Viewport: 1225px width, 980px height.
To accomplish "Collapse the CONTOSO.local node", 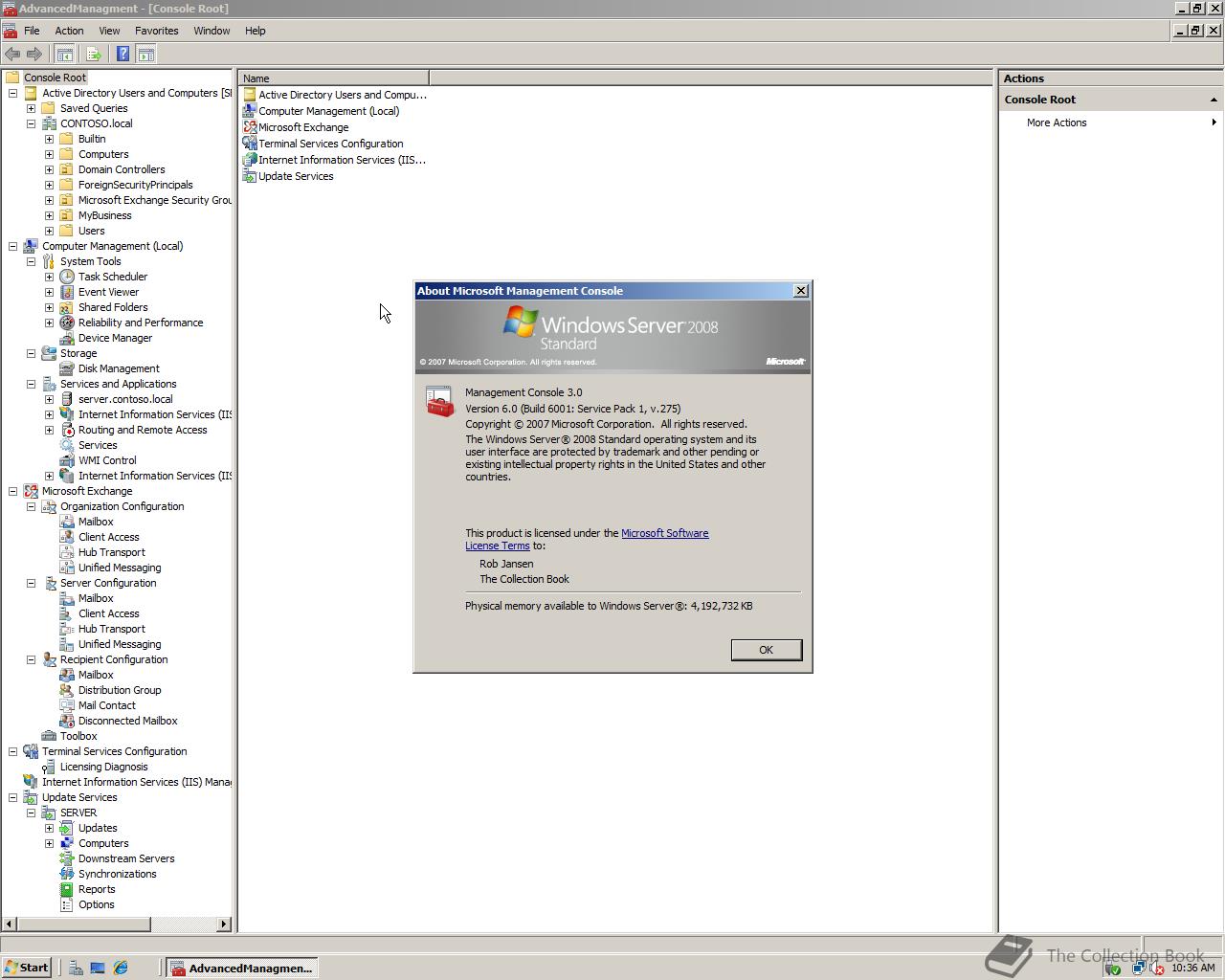I will pos(31,123).
